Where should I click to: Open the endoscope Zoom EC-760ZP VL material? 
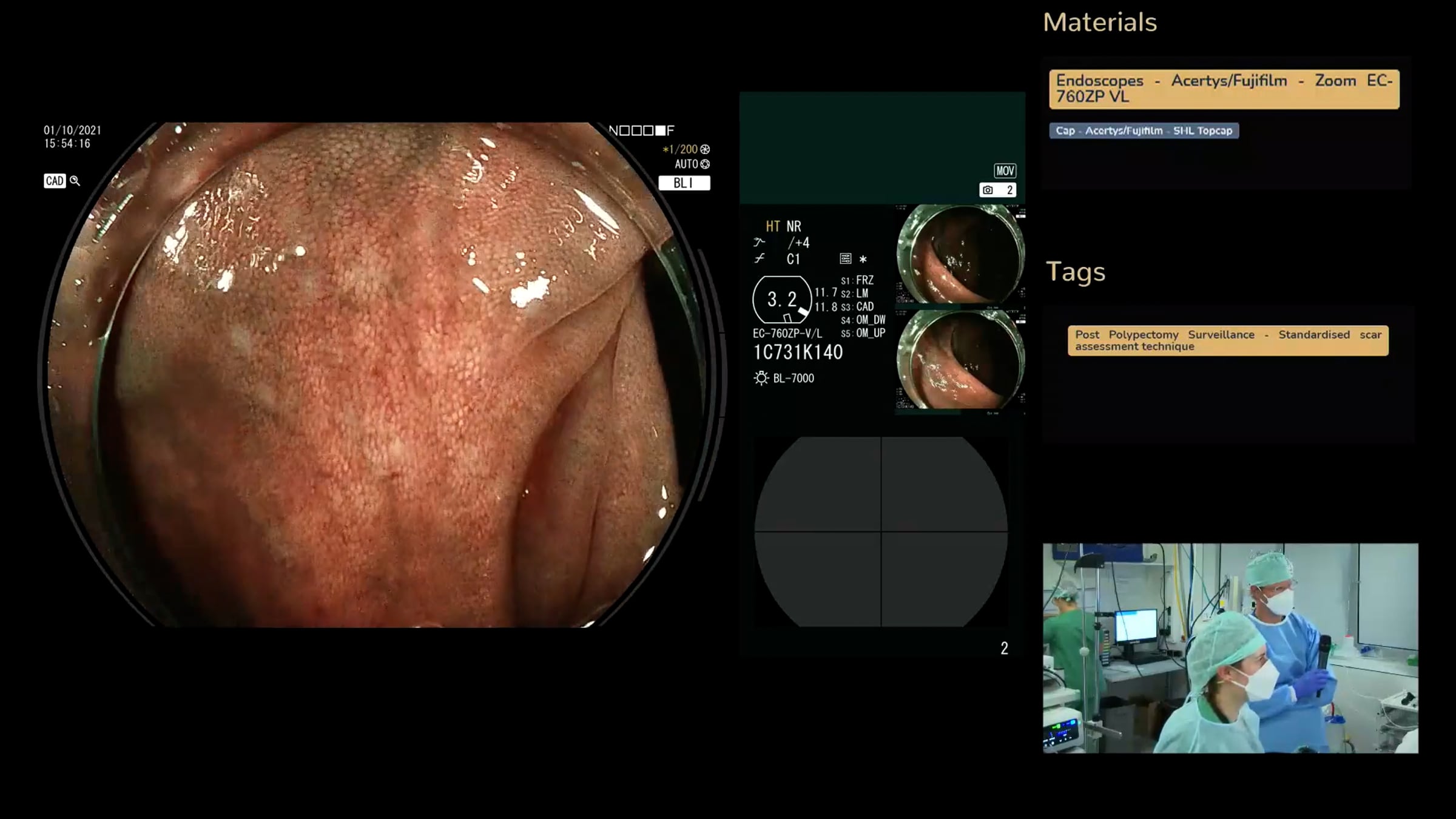pyautogui.click(x=1224, y=89)
